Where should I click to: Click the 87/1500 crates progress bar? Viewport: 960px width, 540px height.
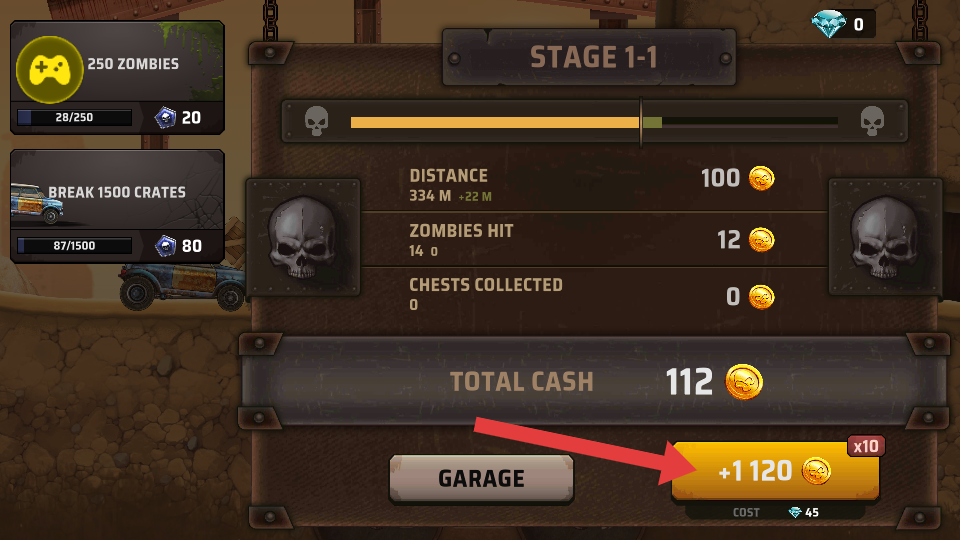[x=75, y=246]
